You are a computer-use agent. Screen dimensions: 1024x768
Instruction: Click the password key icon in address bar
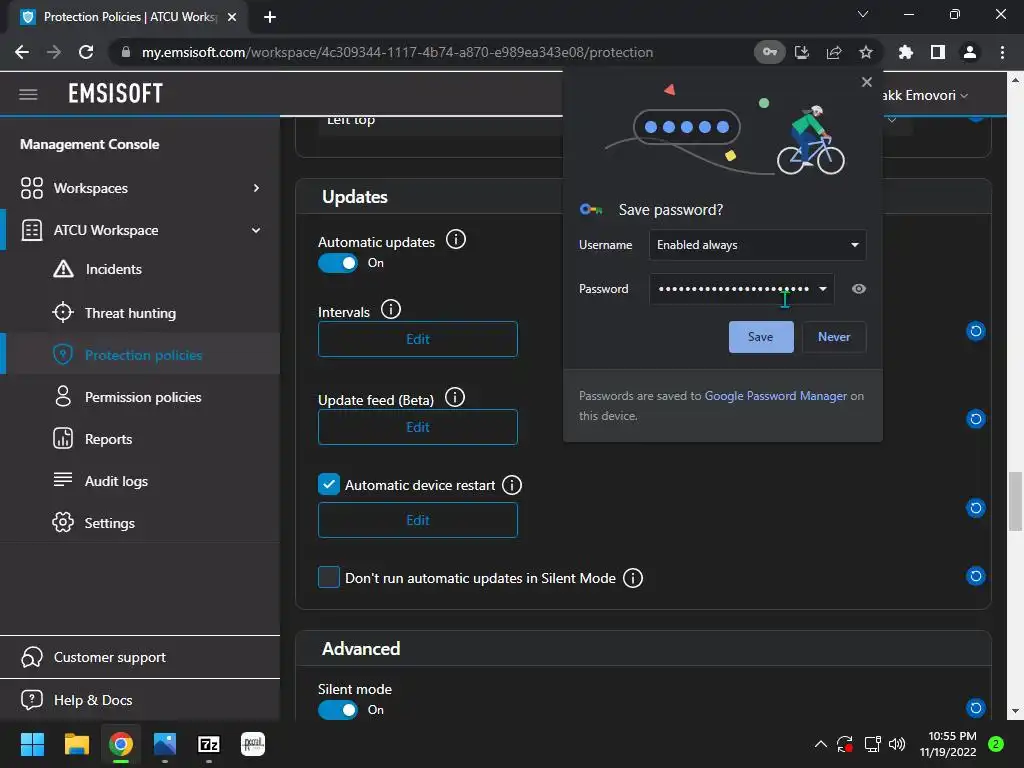point(769,52)
